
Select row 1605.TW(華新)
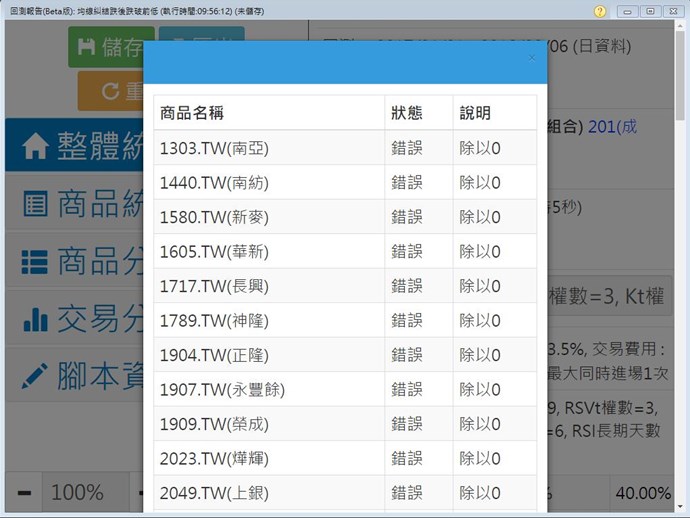click(x=345, y=251)
